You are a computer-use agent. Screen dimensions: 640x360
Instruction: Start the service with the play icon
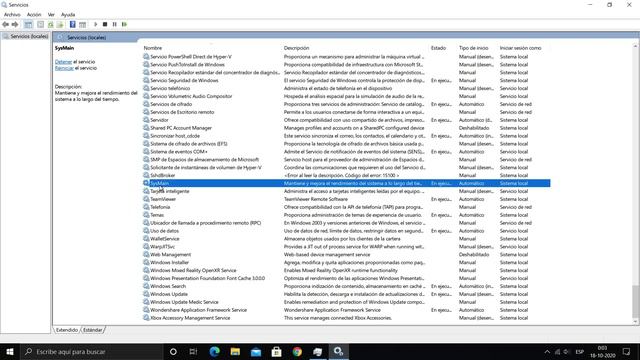[96, 24]
